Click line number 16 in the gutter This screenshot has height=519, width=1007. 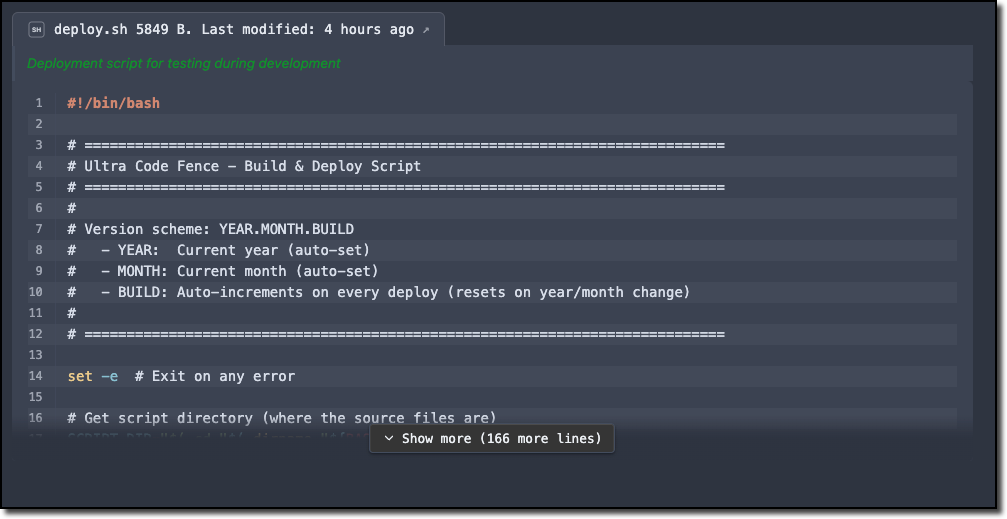pyautogui.click(x=36, y=418)
